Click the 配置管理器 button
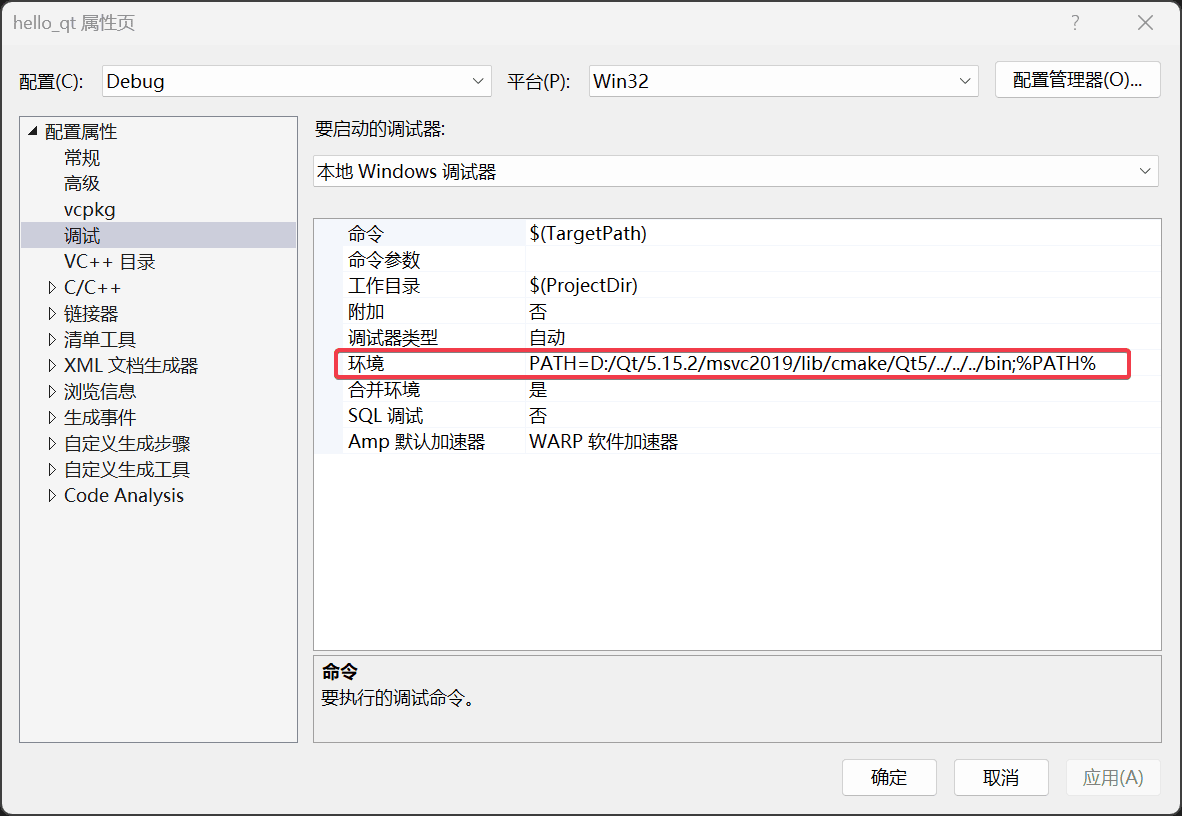 1077,80
